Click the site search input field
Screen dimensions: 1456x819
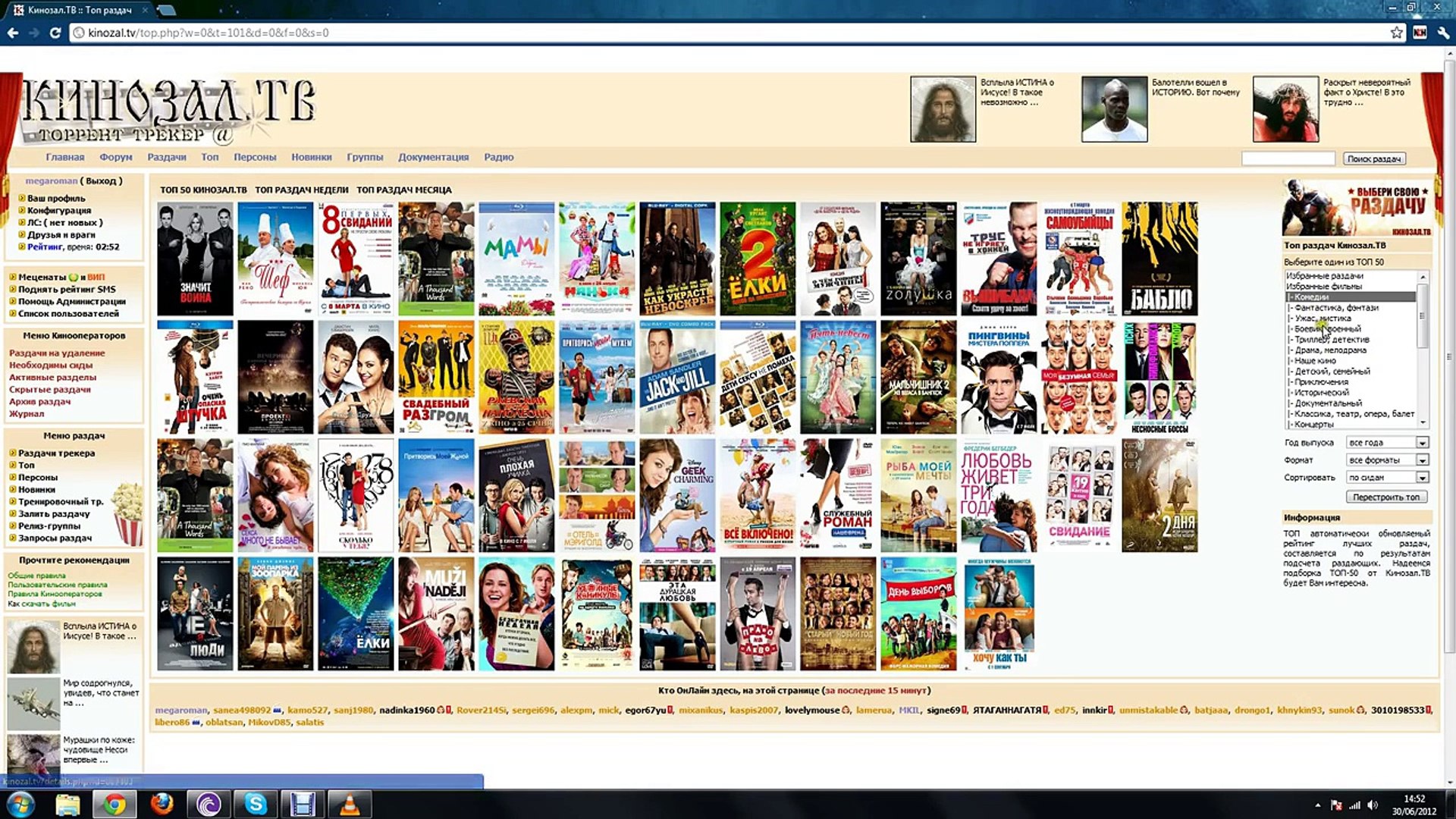click(1288, 158)
